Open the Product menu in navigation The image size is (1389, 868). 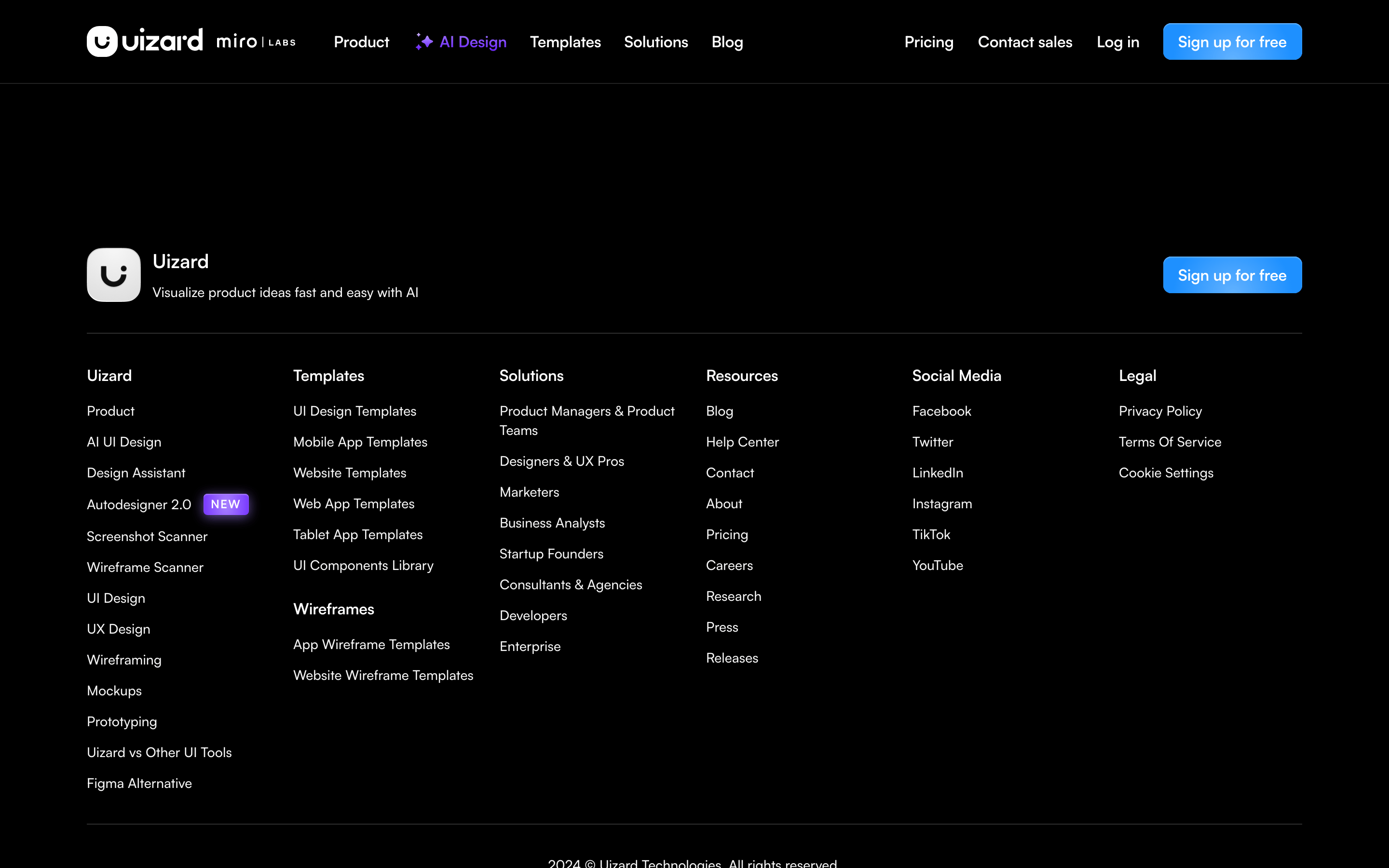[362, 42]
